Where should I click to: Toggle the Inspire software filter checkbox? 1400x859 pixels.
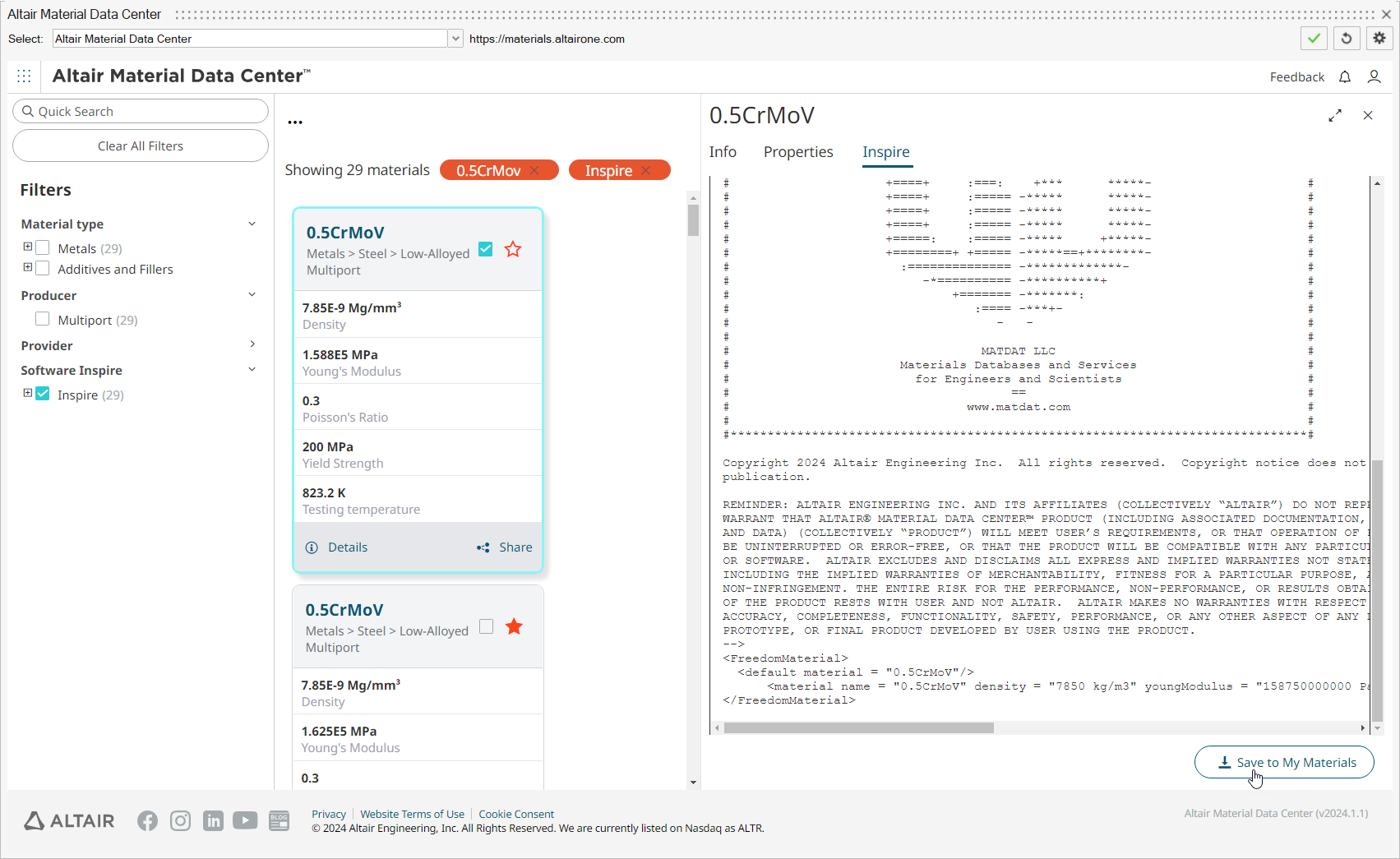tap(43, 395)
